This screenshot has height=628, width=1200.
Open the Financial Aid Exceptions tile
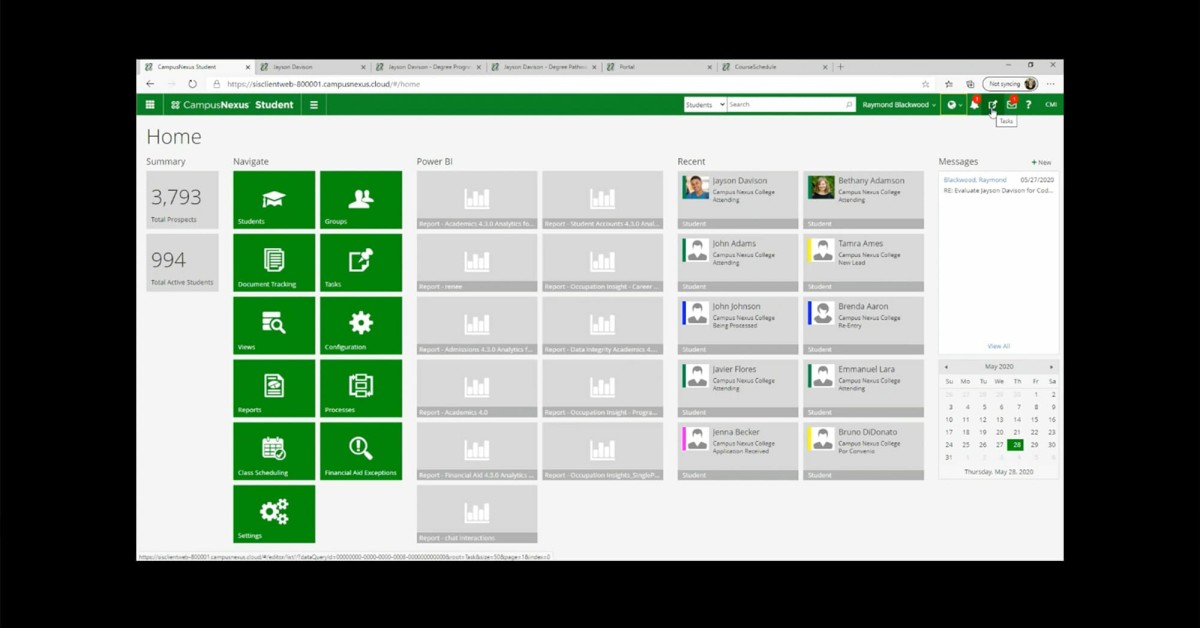tap(360, 451)
